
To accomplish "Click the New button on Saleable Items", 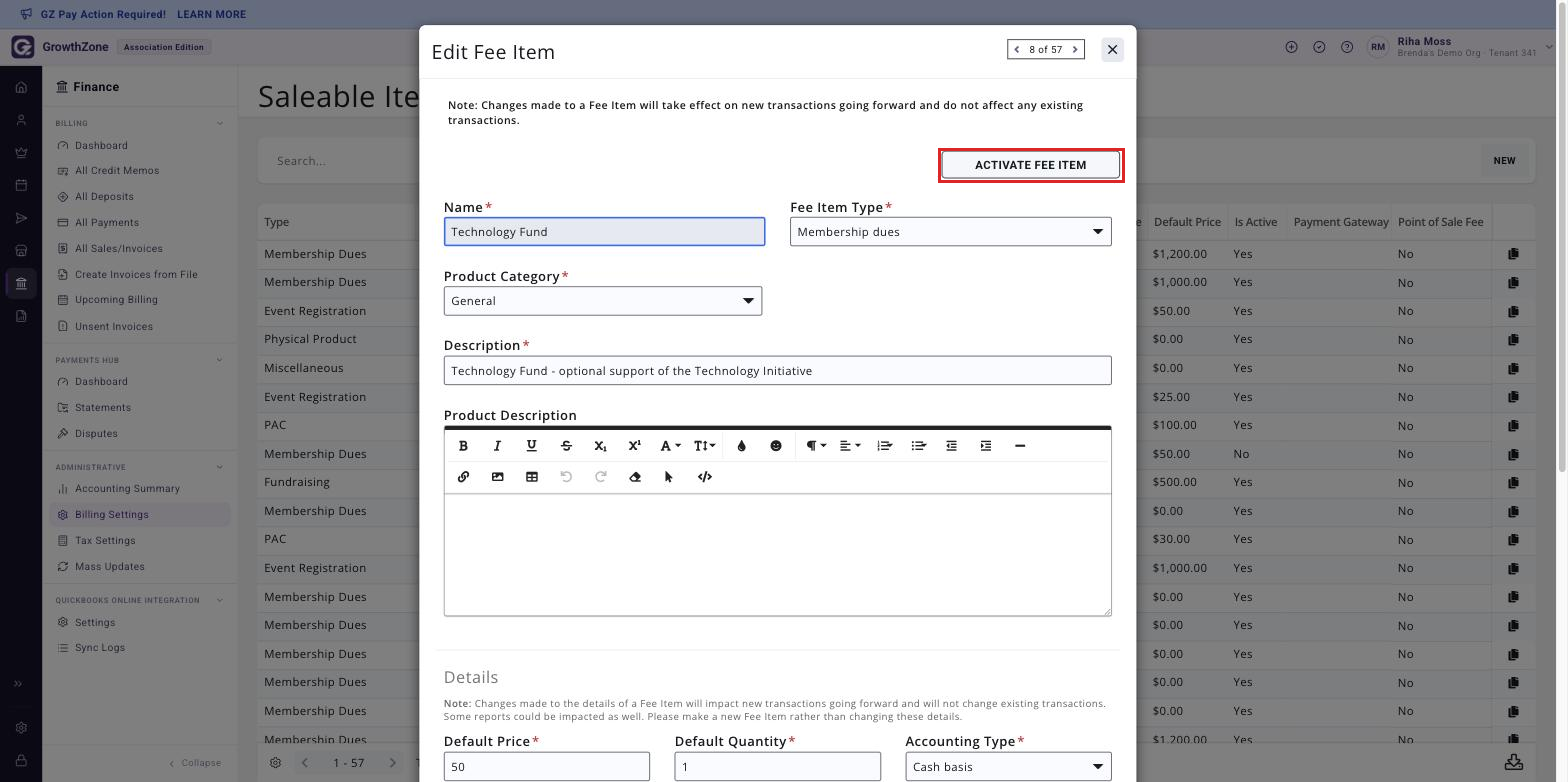I will pos(1504,161).
